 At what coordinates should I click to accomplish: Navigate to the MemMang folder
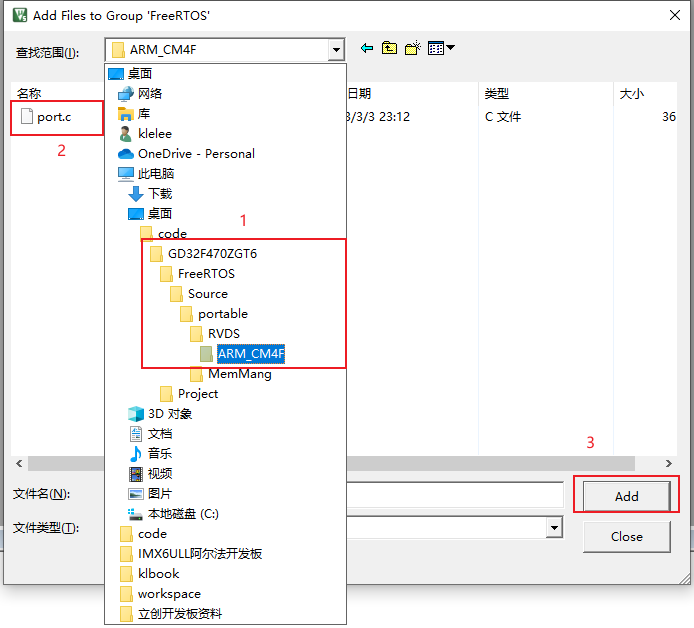coord(239,374)
